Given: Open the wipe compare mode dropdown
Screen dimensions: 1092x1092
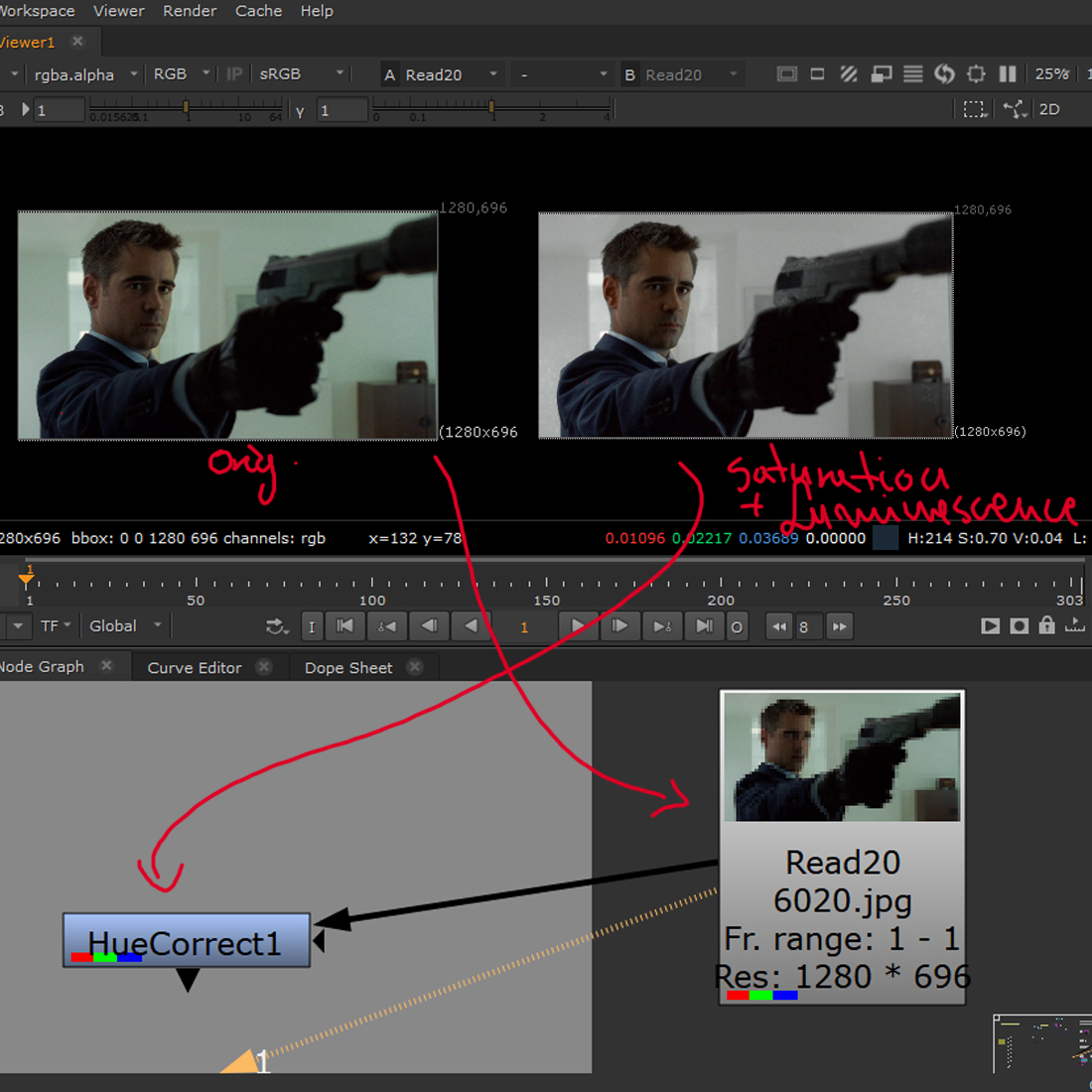Looking at the screenshot, I should 563,74.
